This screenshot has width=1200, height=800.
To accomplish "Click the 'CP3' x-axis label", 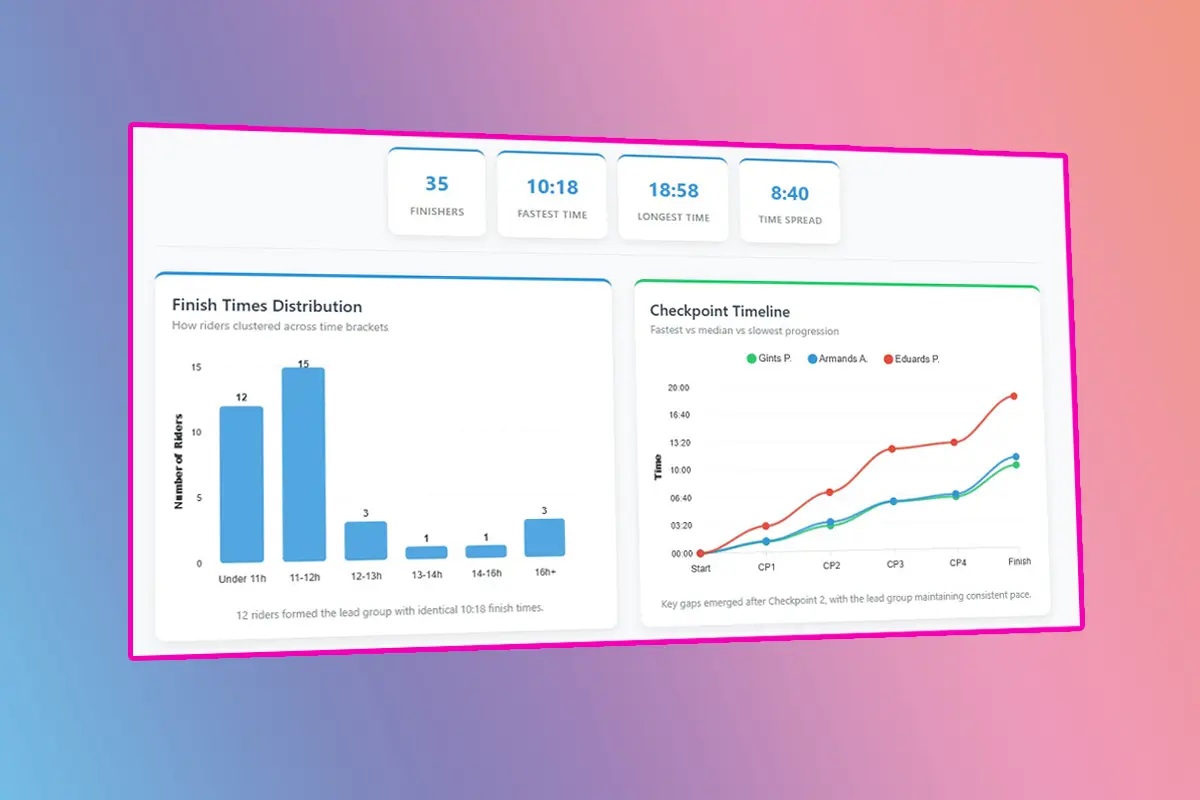I will click(895, 564).
